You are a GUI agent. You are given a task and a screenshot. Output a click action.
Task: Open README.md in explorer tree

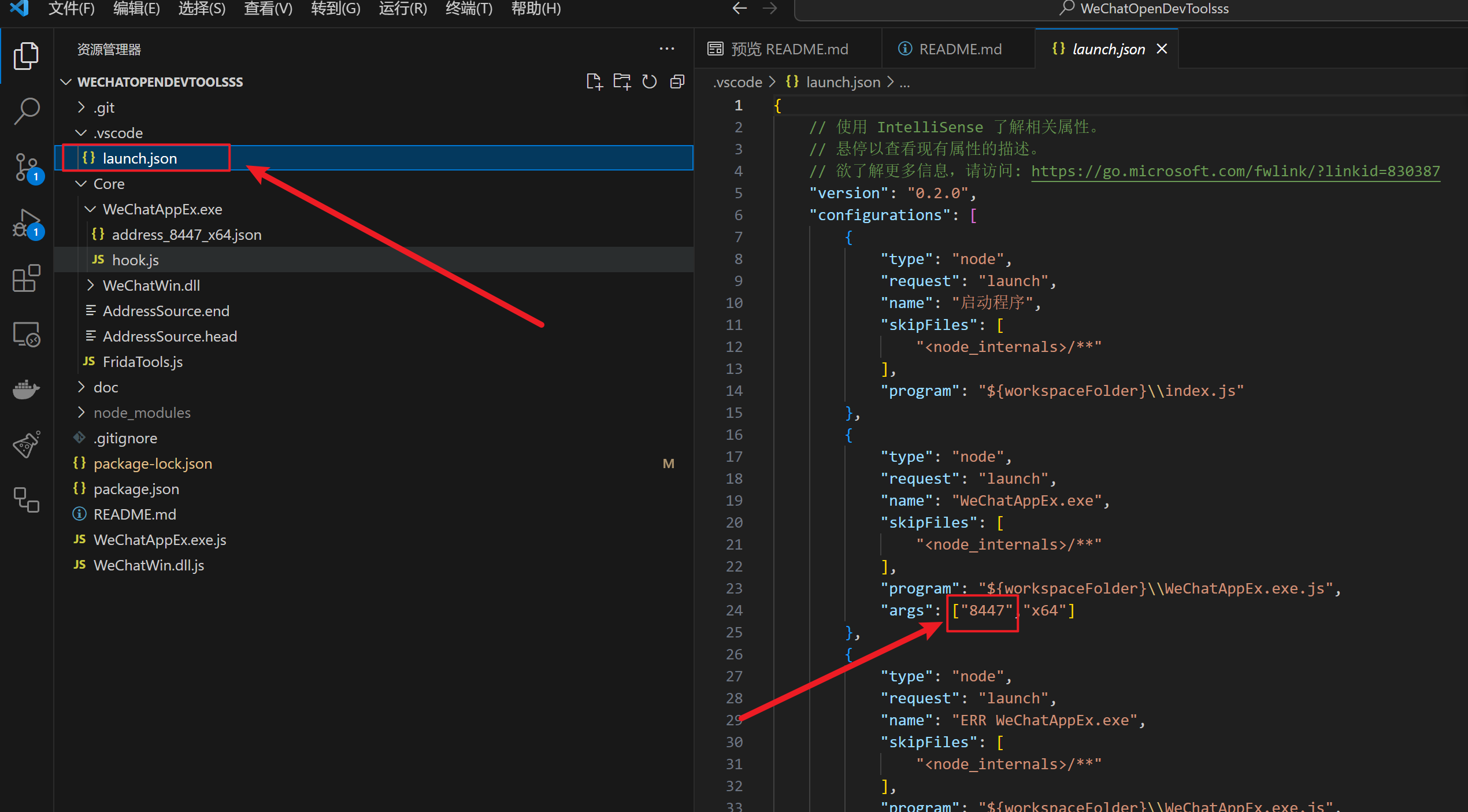(x=375, y=514)
